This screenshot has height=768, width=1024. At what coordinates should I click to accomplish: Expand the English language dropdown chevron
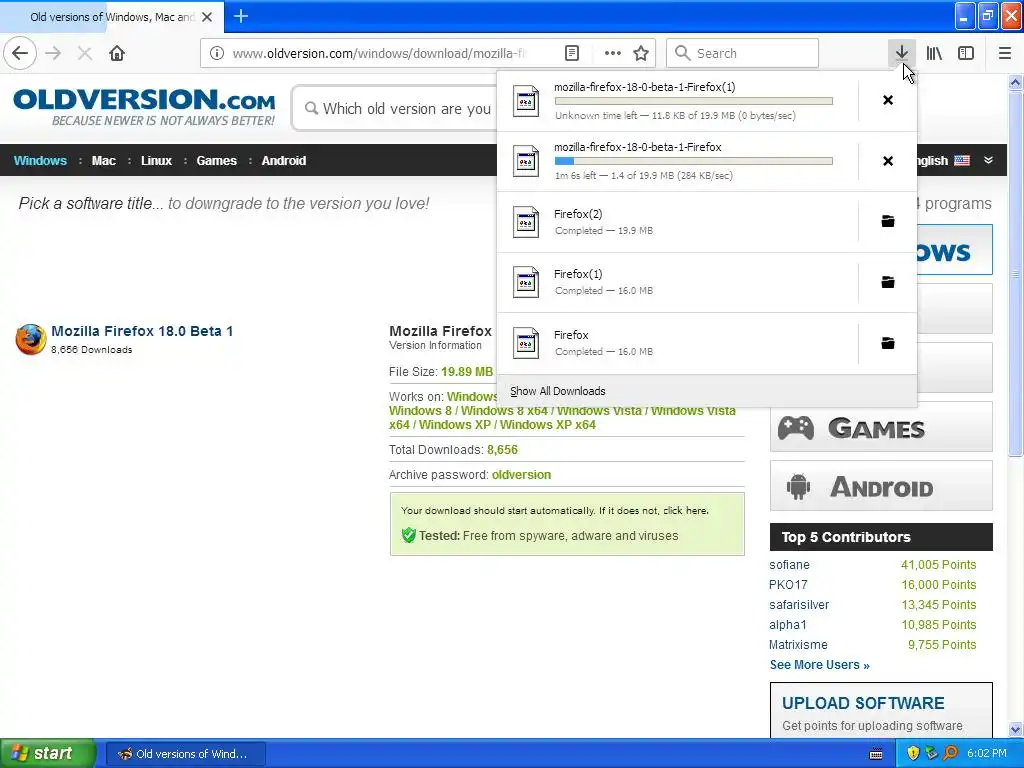coord(988,160)
